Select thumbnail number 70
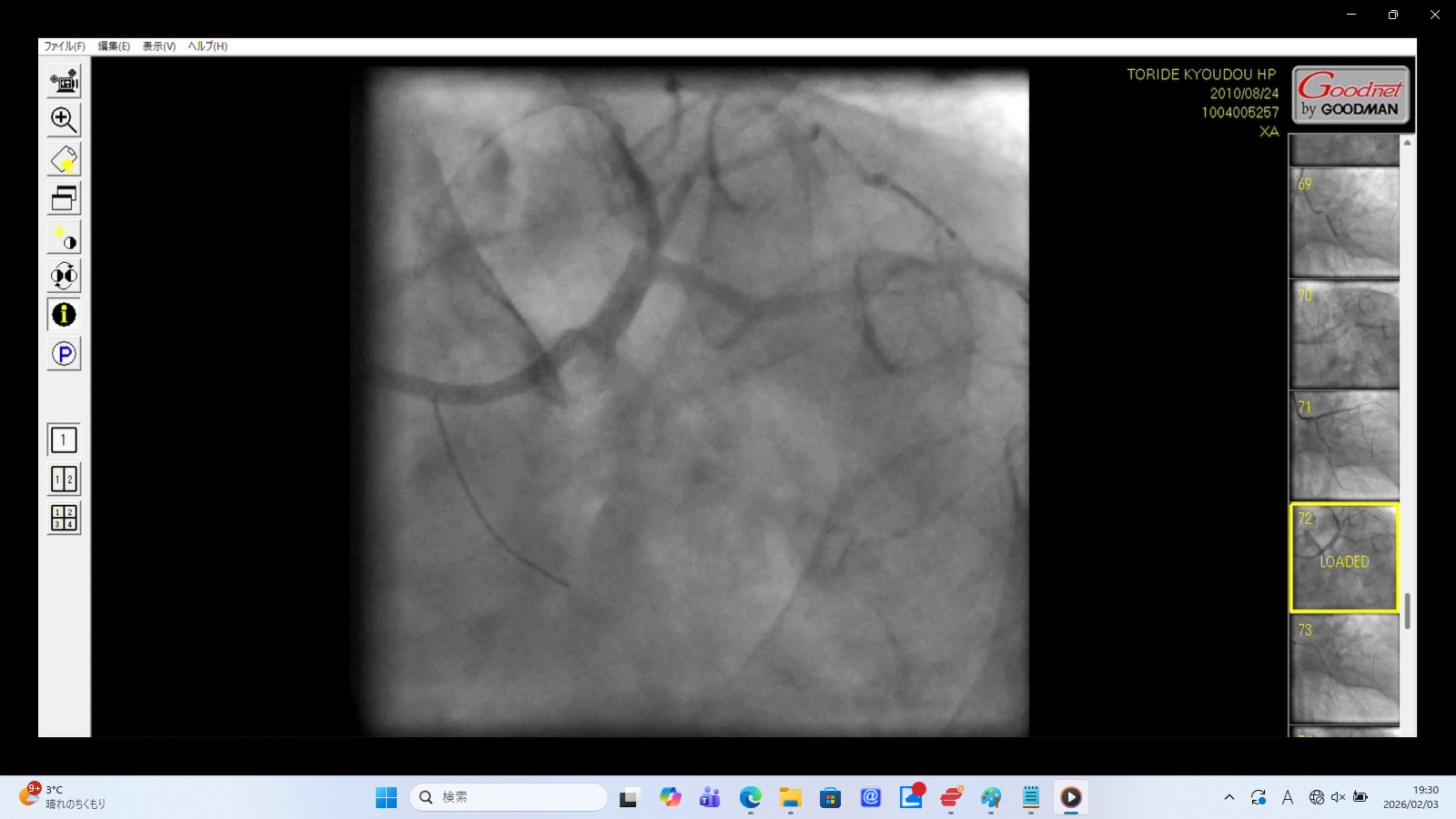The width and height of the screenshot is (1456, 819). click(1344, 335)
